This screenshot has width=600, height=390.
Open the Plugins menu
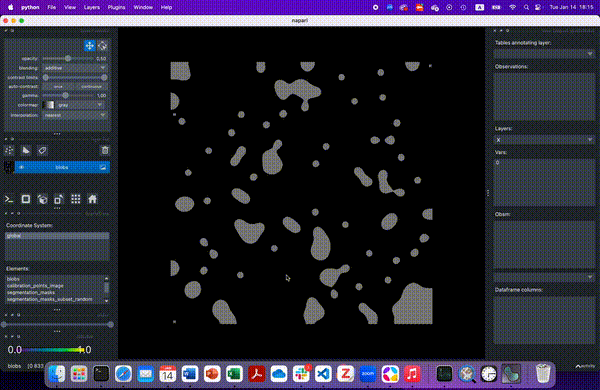116,7
